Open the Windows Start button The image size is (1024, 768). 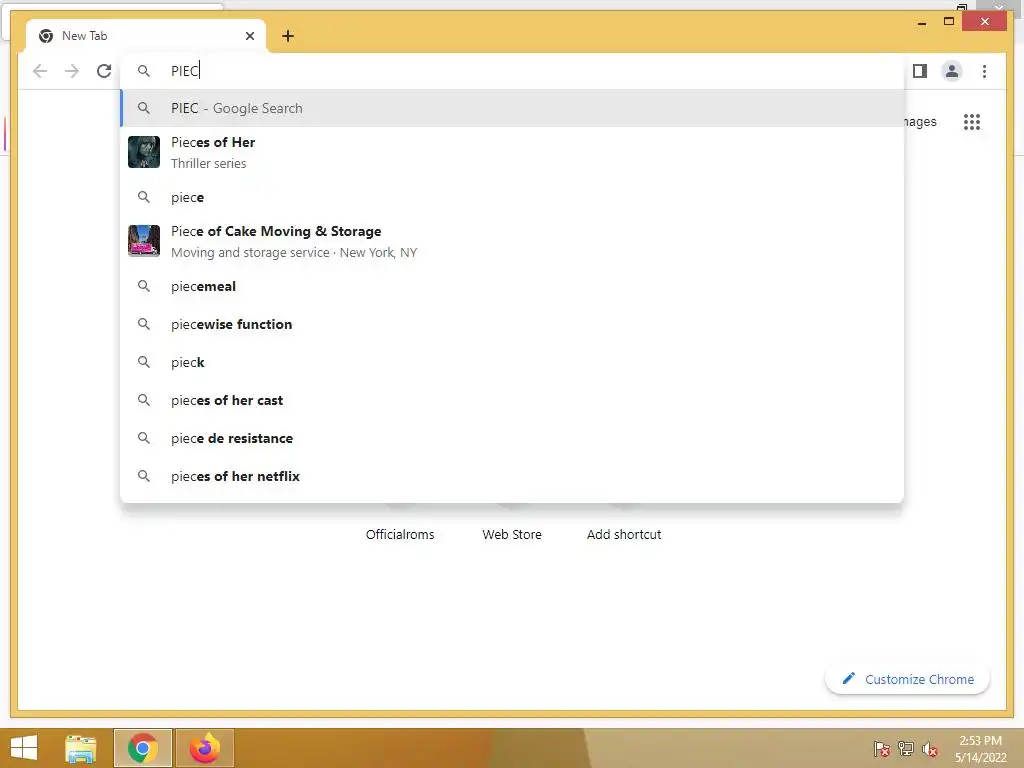[x=24, y=748]
